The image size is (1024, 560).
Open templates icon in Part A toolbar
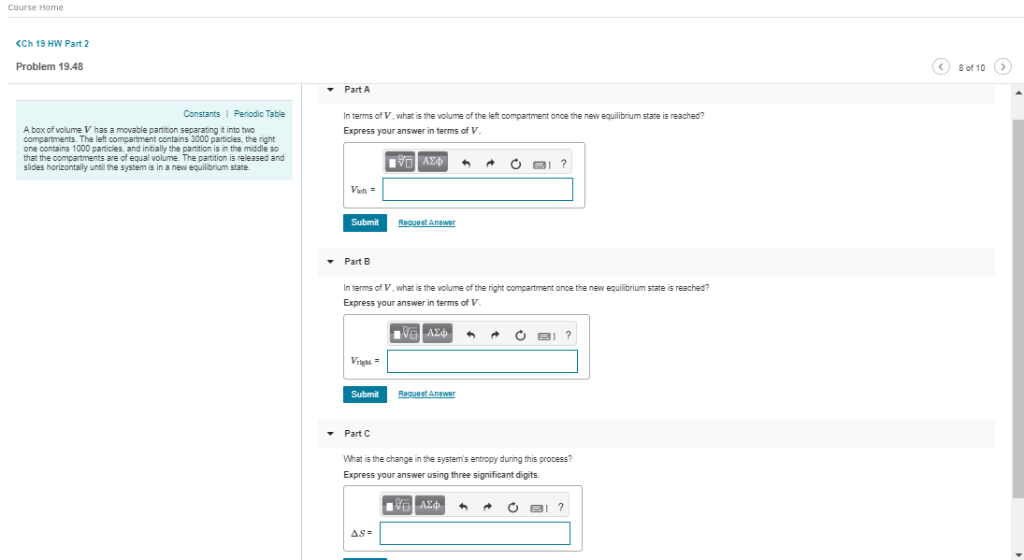pos(400,162)
